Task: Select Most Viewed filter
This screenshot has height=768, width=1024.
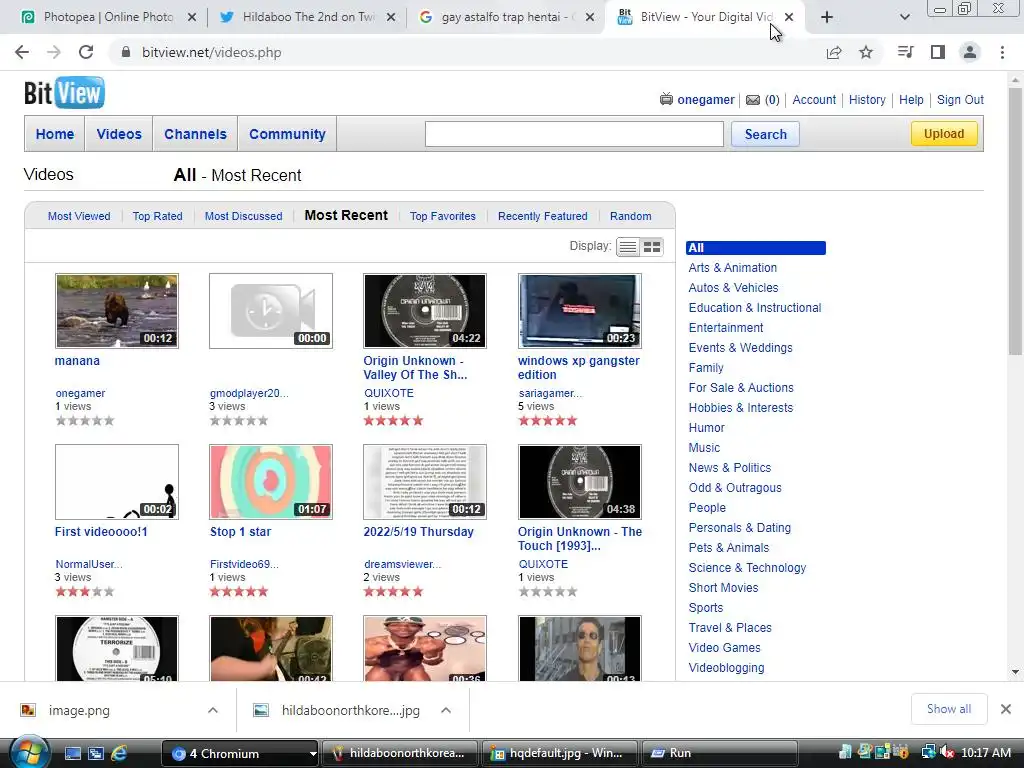Action: tap(79, 216)
